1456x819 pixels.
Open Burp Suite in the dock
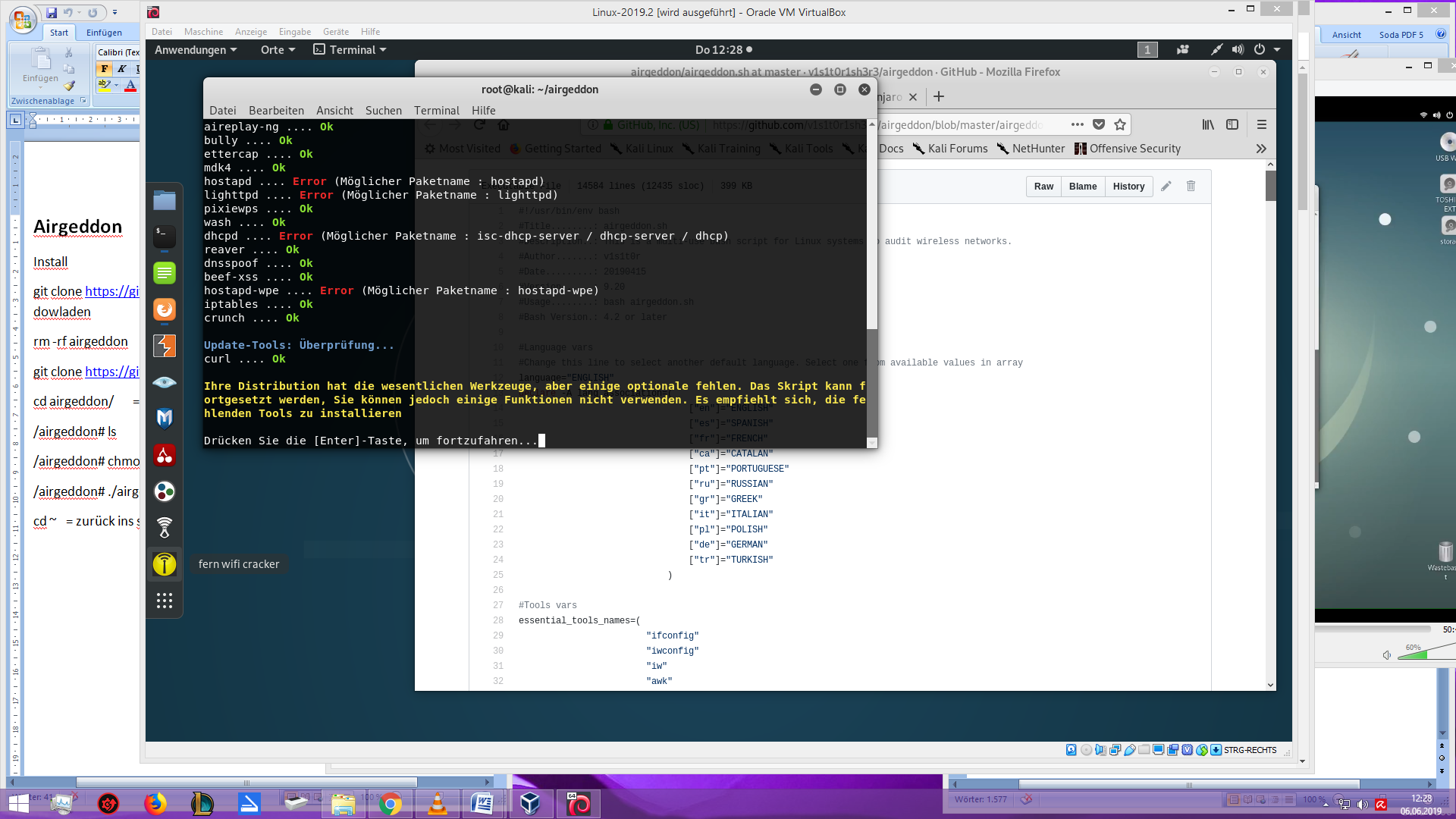pyautogui.click(x=165, y=347)
